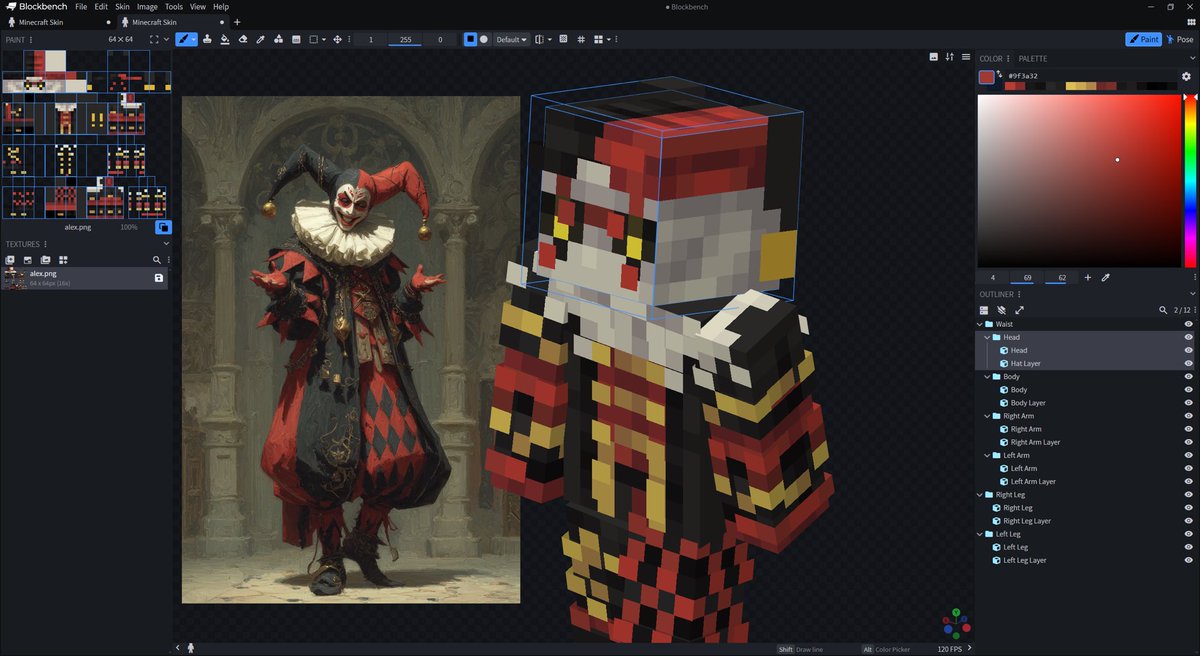Image resolution: width=1200 pixels, height=656 pixels.
Task: Select the Color Picker eyedropper in toolbar
Action: (260, 39)
